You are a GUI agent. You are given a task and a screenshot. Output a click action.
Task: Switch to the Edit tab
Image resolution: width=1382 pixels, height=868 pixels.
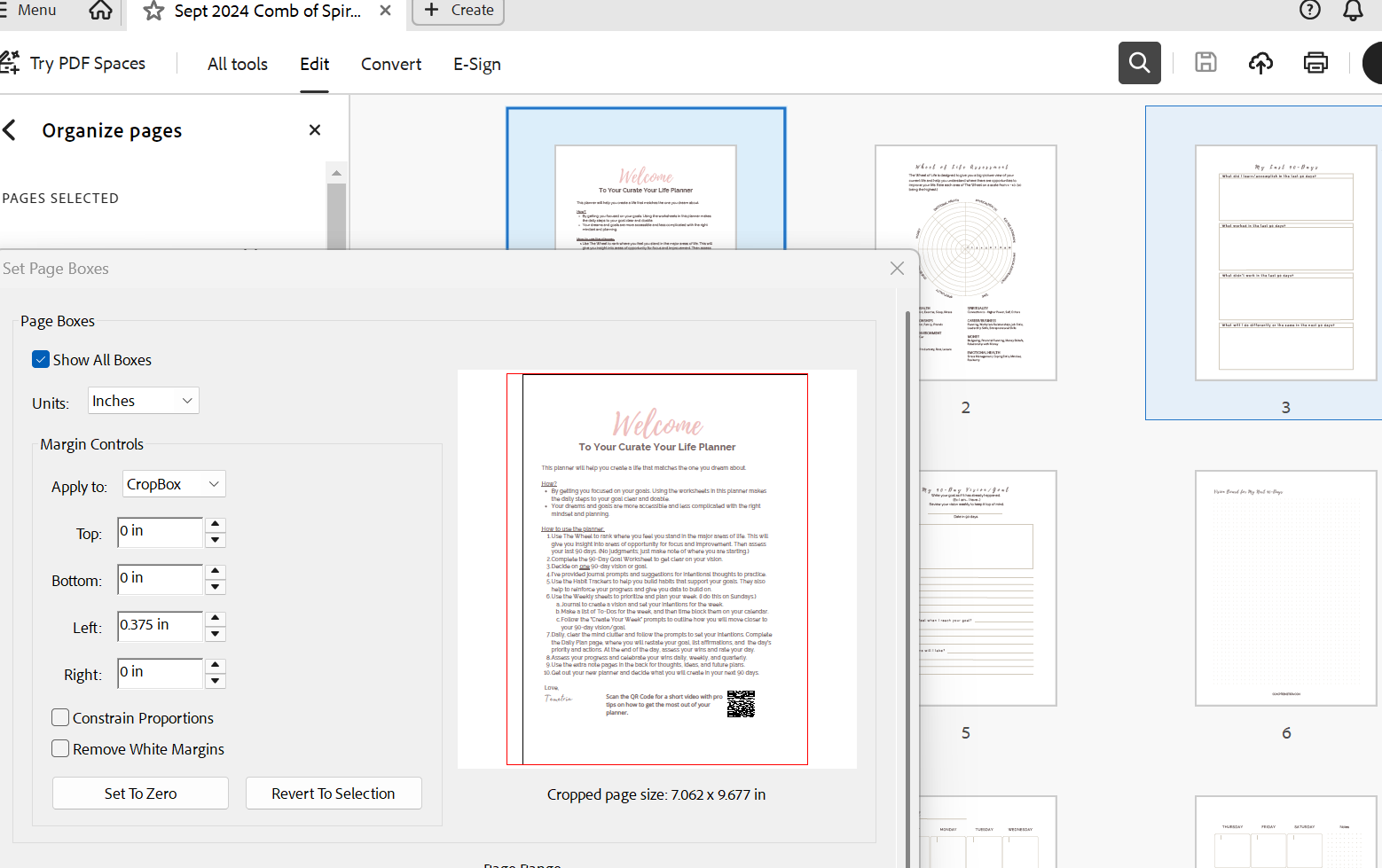314,64
